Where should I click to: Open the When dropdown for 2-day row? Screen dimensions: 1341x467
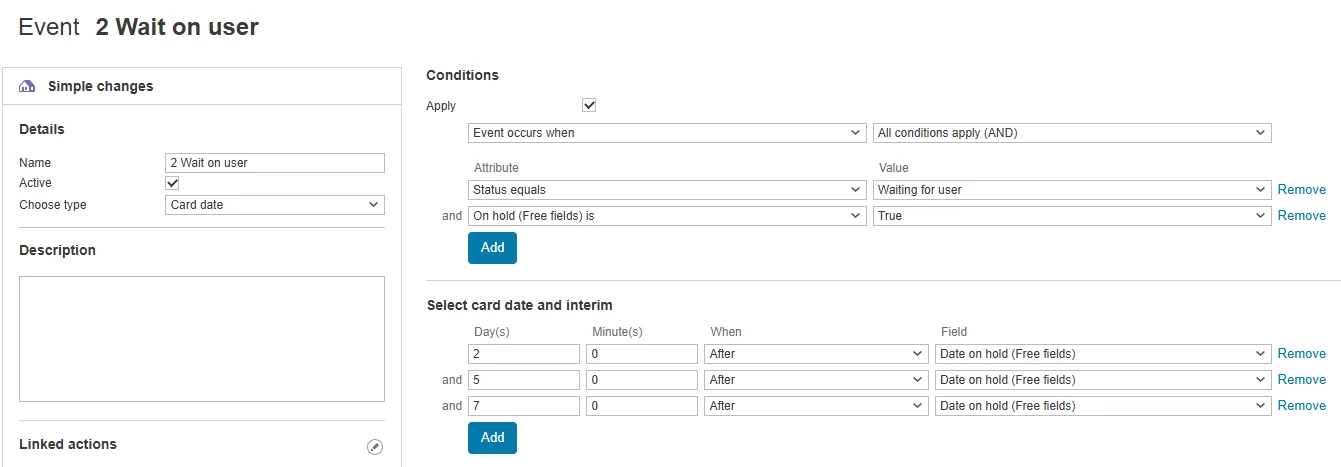(x=816, y=354)
